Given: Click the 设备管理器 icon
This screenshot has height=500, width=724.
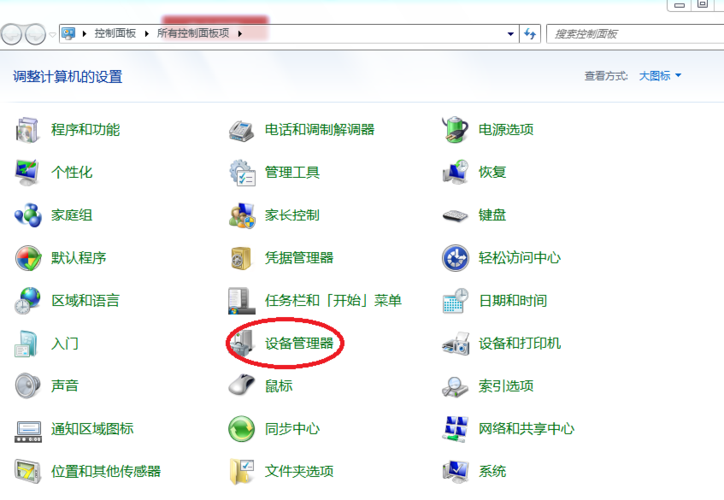Looking at the screenshot, I should click(x=242, y=343).
